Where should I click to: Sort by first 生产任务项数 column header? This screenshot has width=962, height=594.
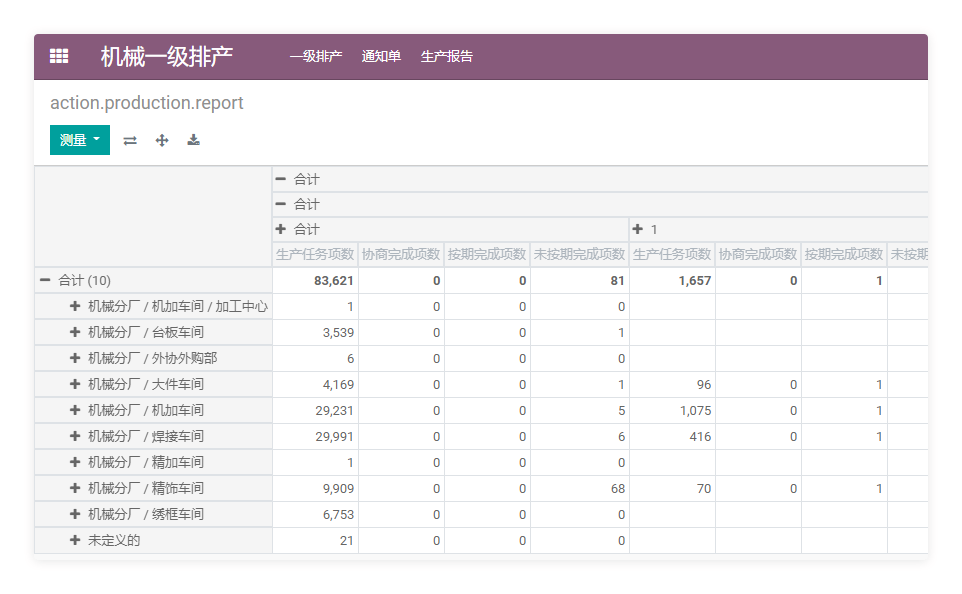[315, 255]
